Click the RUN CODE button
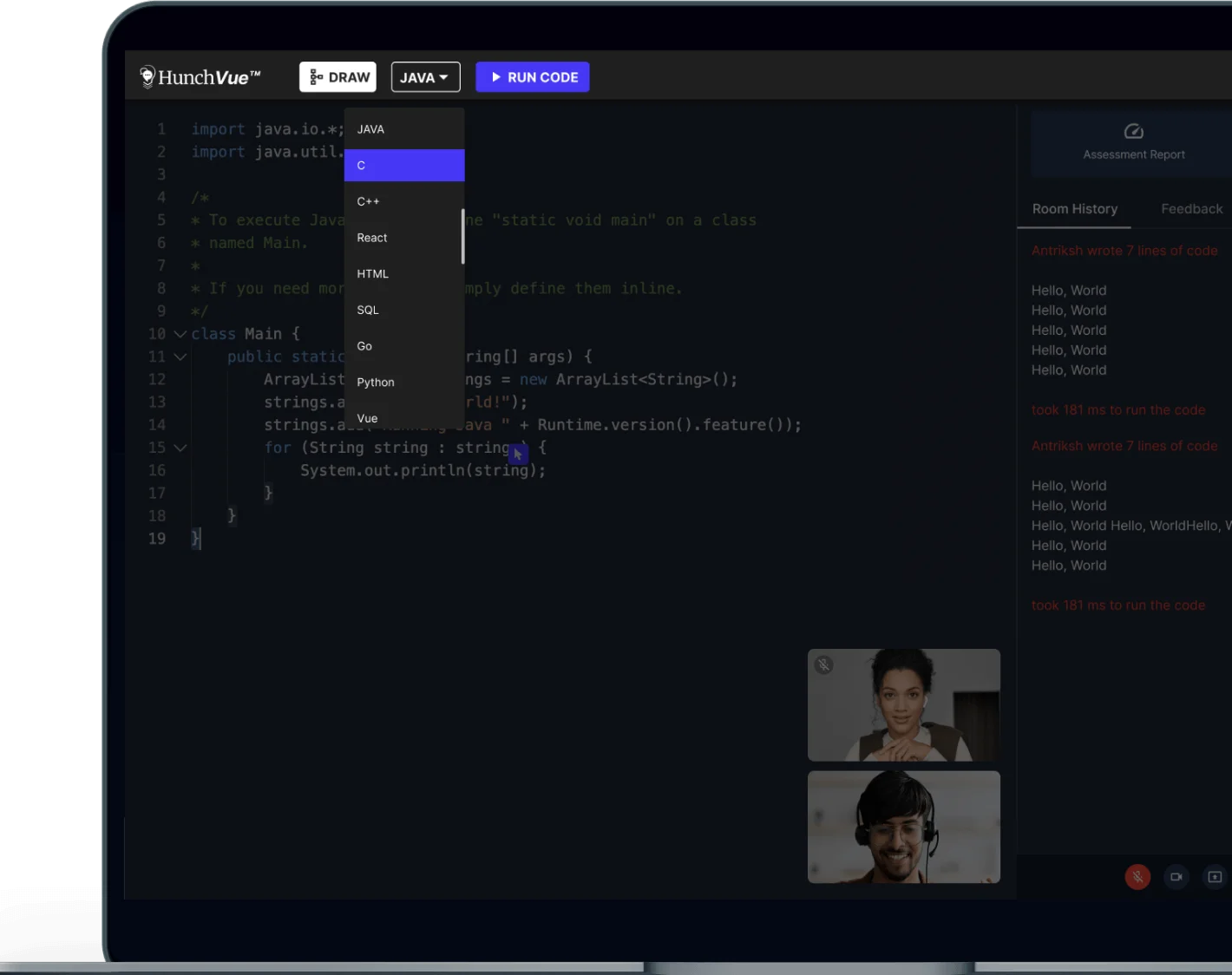The width and height of the screenshot is (1232, 975). point(533,77)
